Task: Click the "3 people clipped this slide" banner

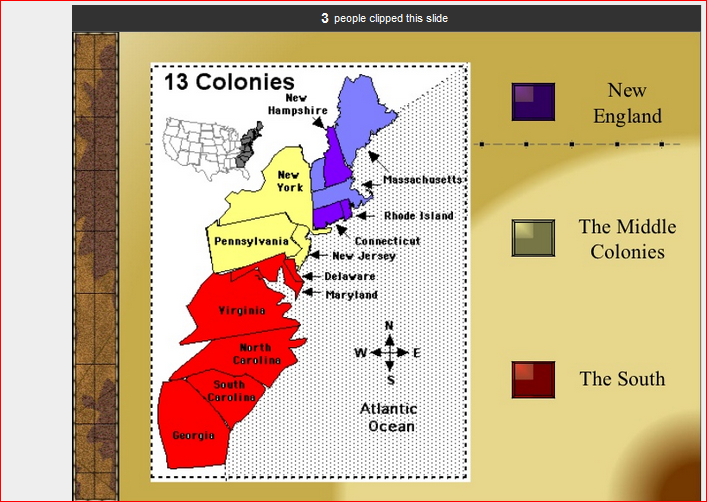Action: (385, 18)
